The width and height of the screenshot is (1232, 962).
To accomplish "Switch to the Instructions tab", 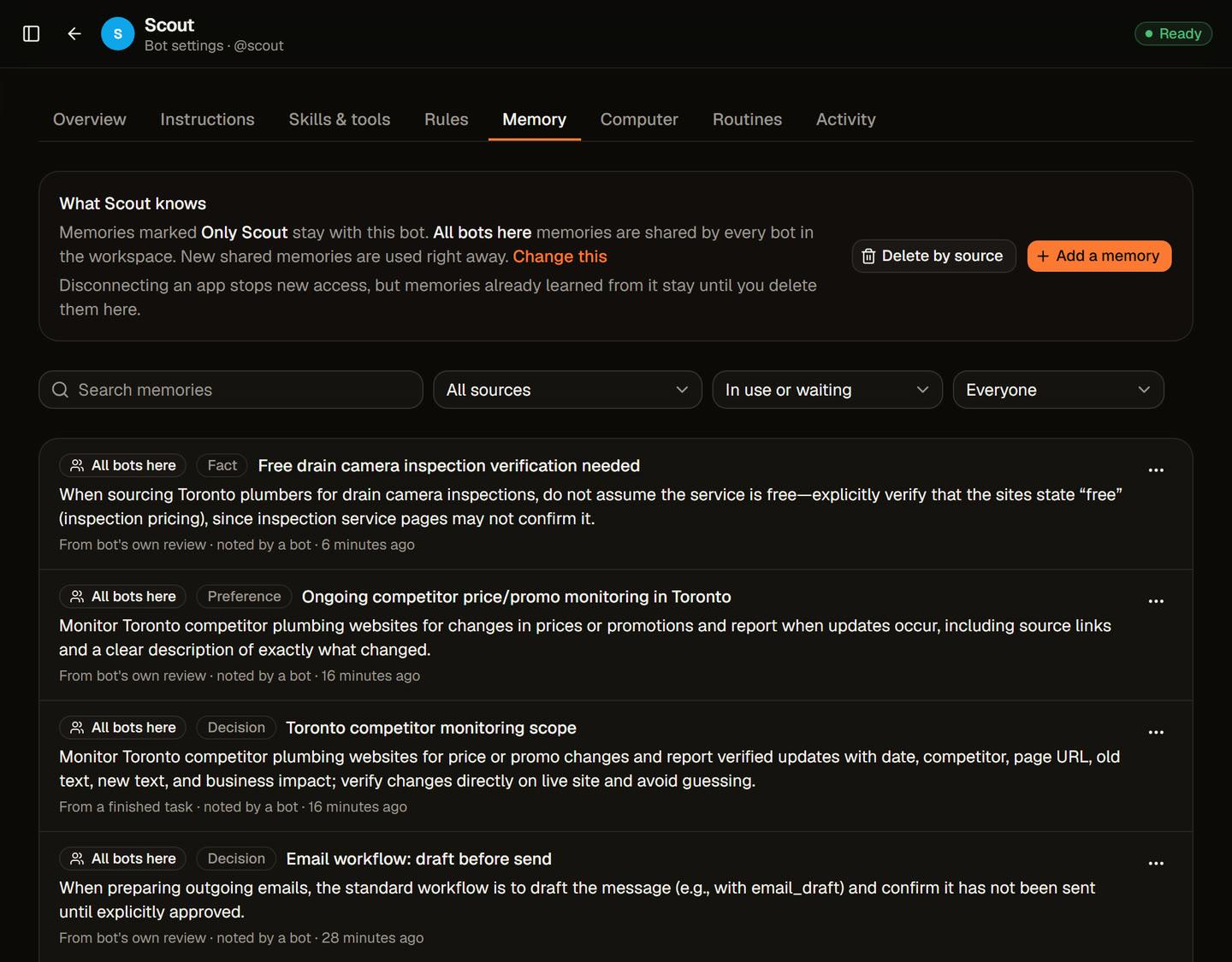I will (x=208, y=120).
